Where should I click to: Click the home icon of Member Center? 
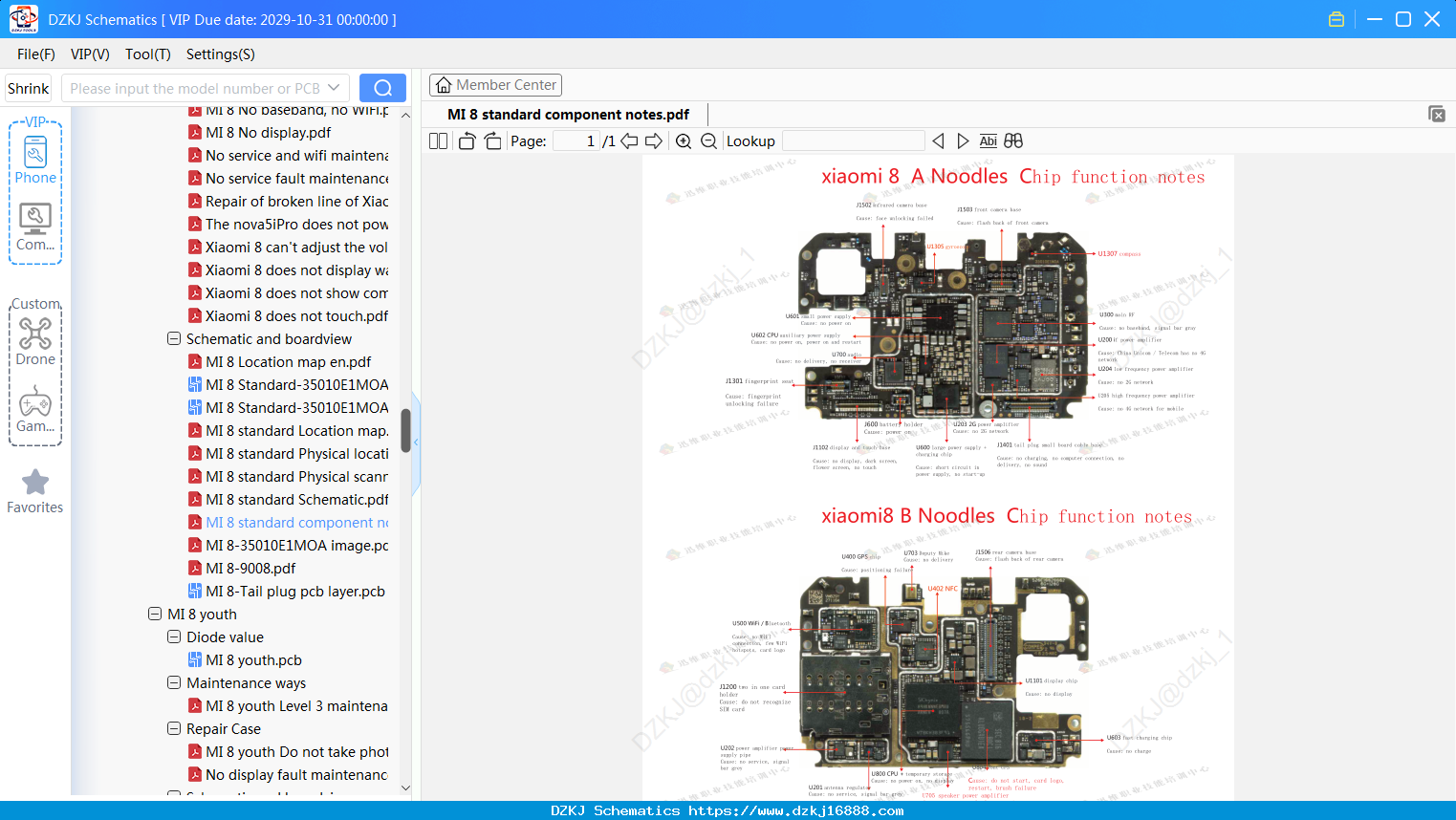pyautogui.click(x=444, y=85)
